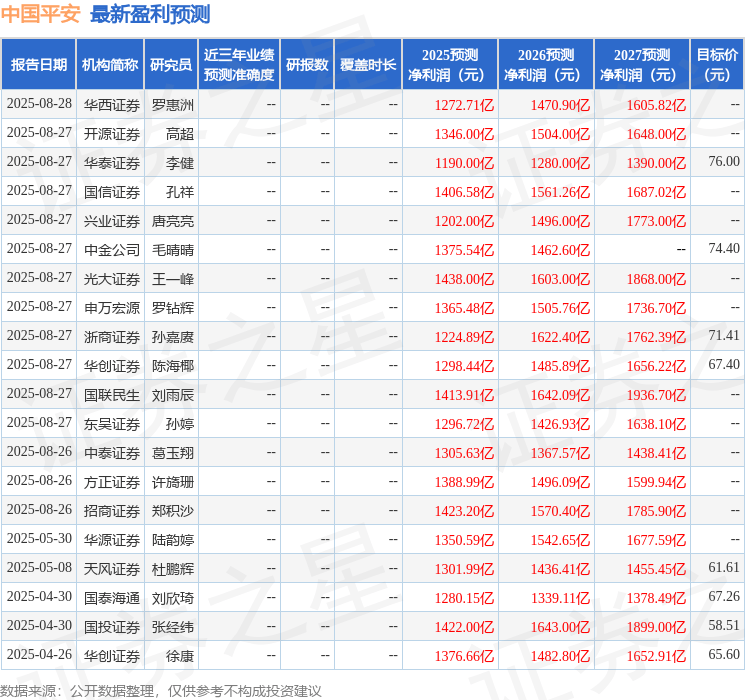Select the 机构简称 column header
Screen dimensions: 745x700
coord(110,65)
